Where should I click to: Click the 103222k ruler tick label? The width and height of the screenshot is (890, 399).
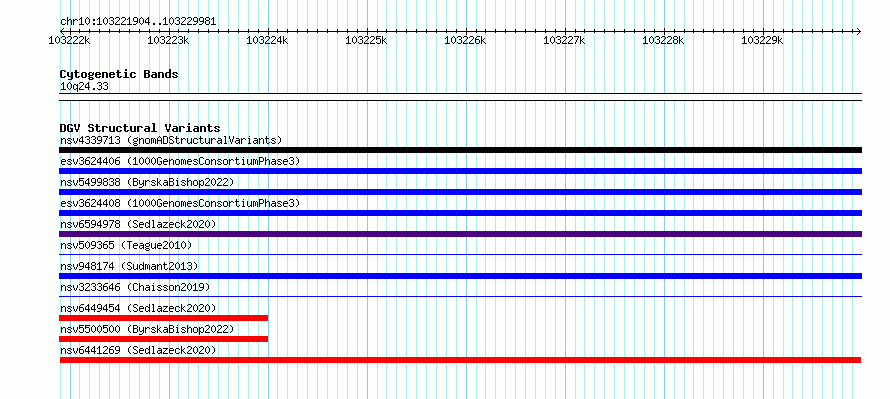tap(69, 40)
